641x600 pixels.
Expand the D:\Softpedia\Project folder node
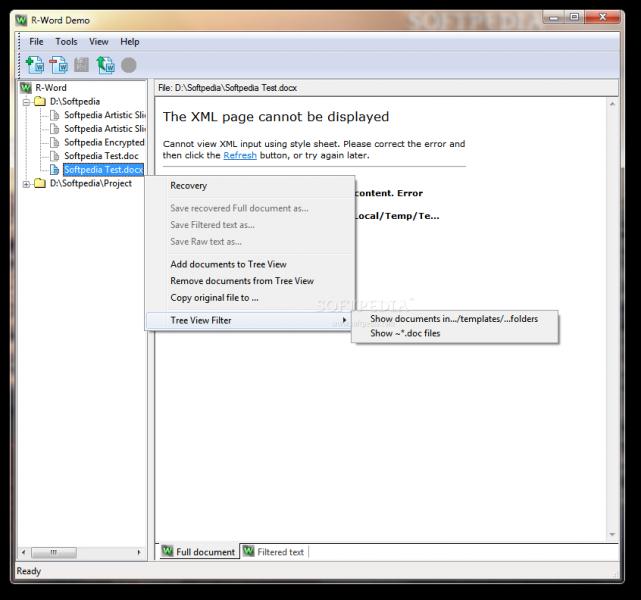(27, 184)
